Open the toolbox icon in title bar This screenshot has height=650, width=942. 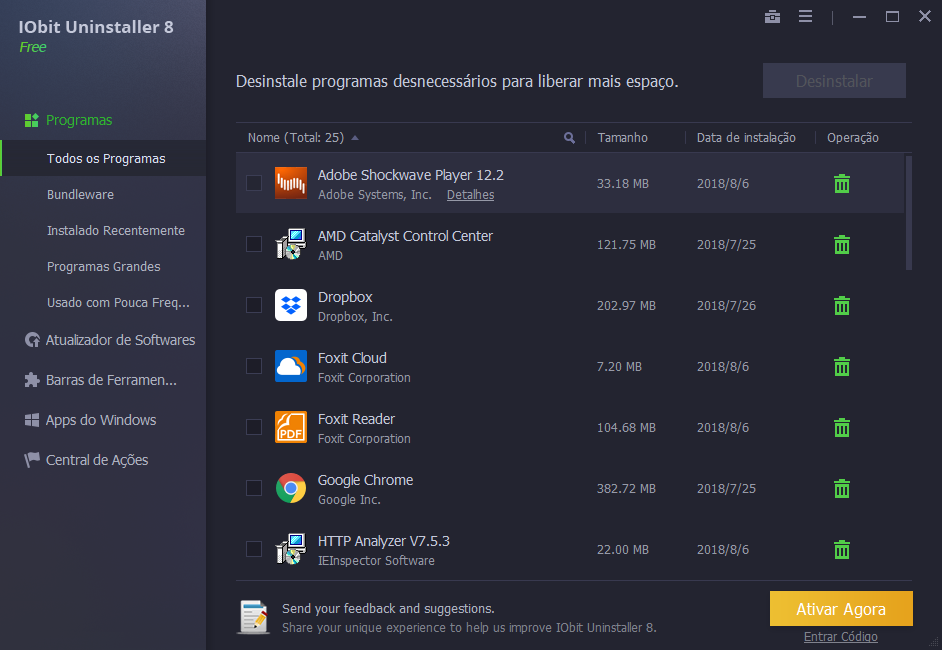772,17
